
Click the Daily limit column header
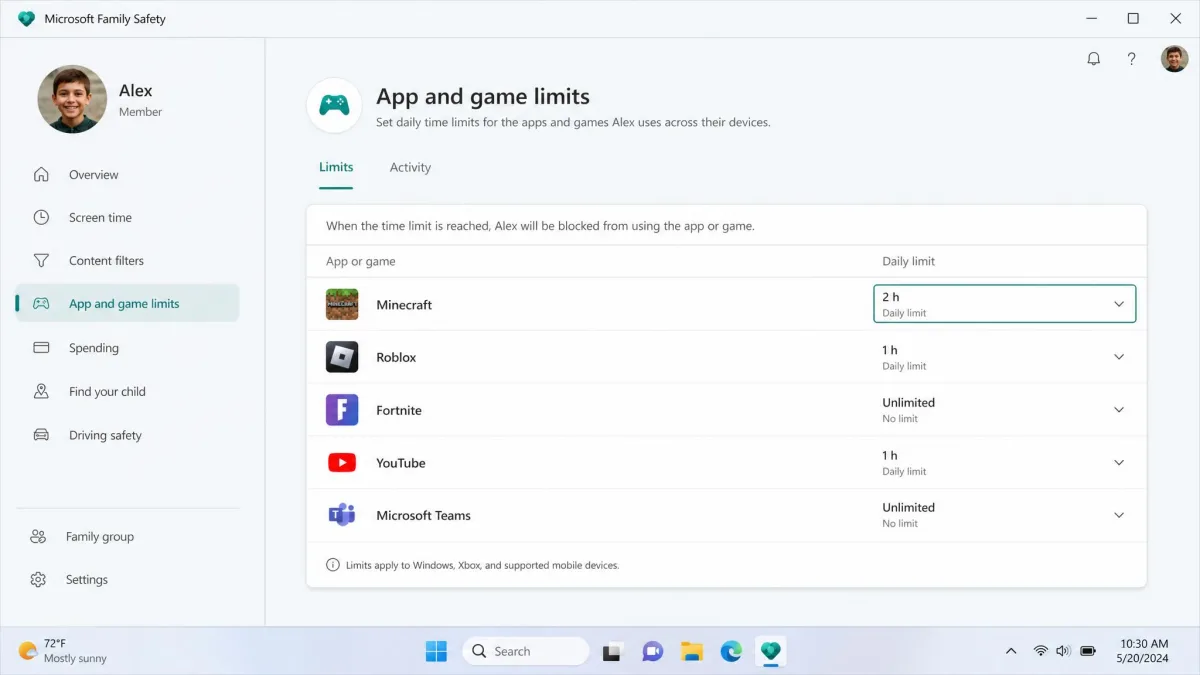click(x=908, y=261)
